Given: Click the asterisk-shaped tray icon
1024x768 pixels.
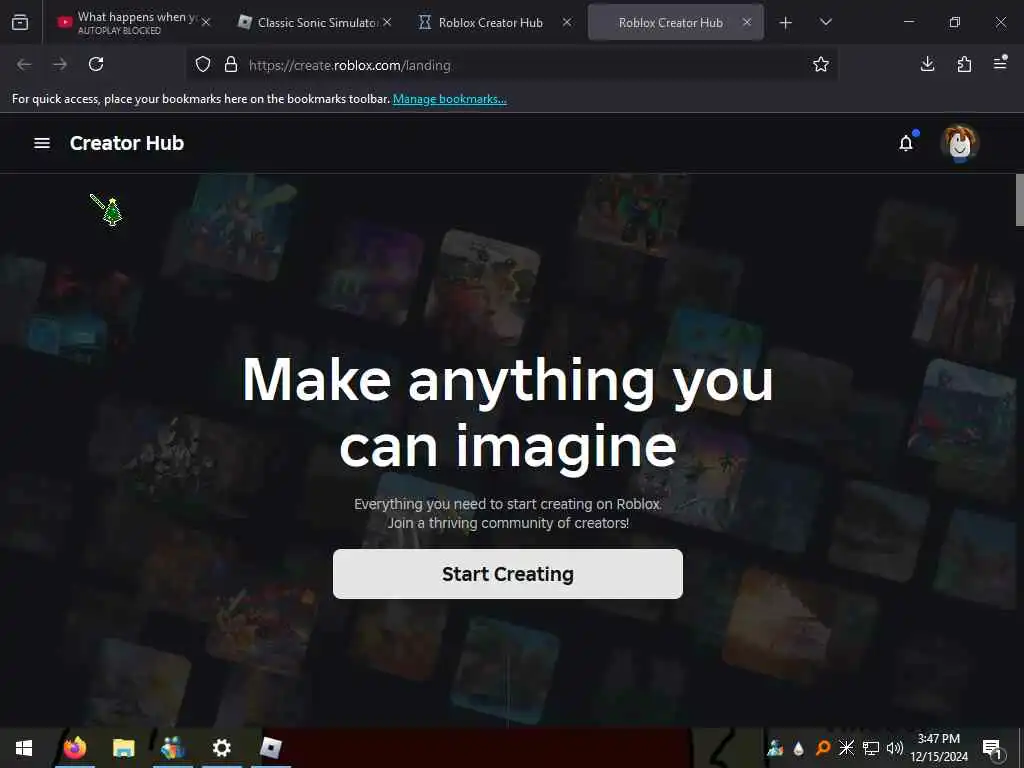Looking at the screenshot, I should [846, 748].
